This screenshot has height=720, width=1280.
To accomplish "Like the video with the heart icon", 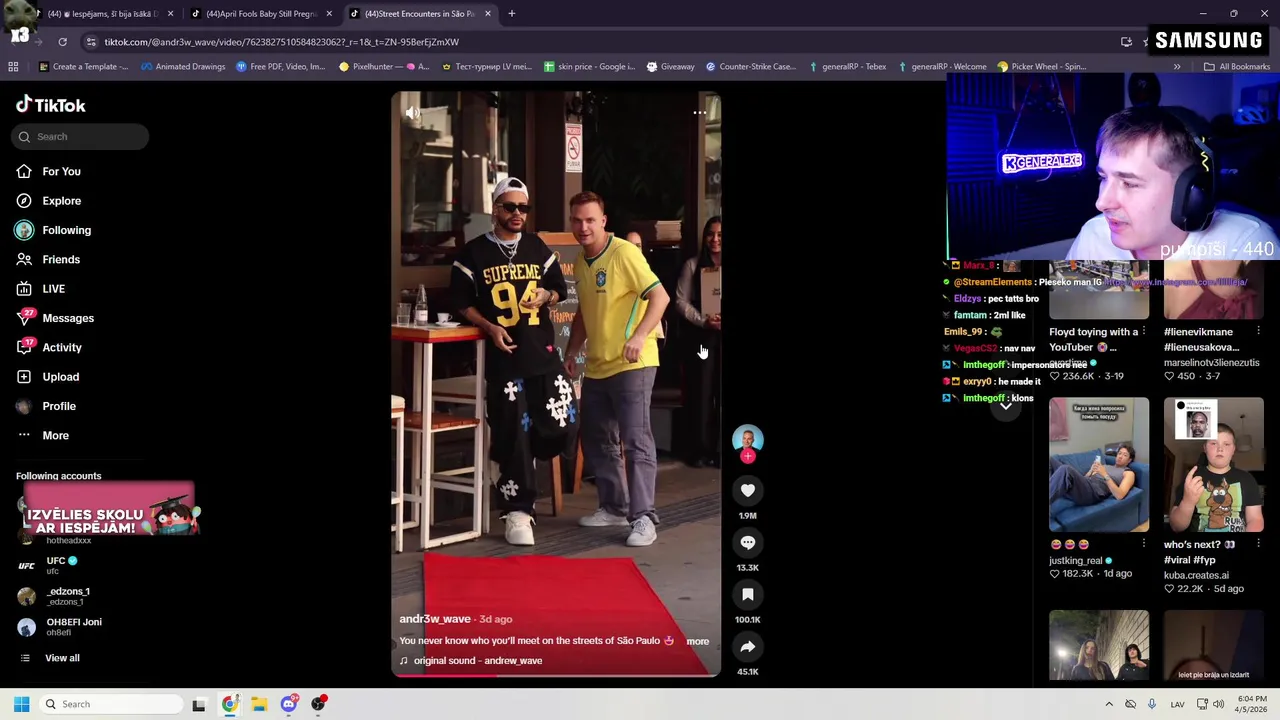I will [747, 490].
